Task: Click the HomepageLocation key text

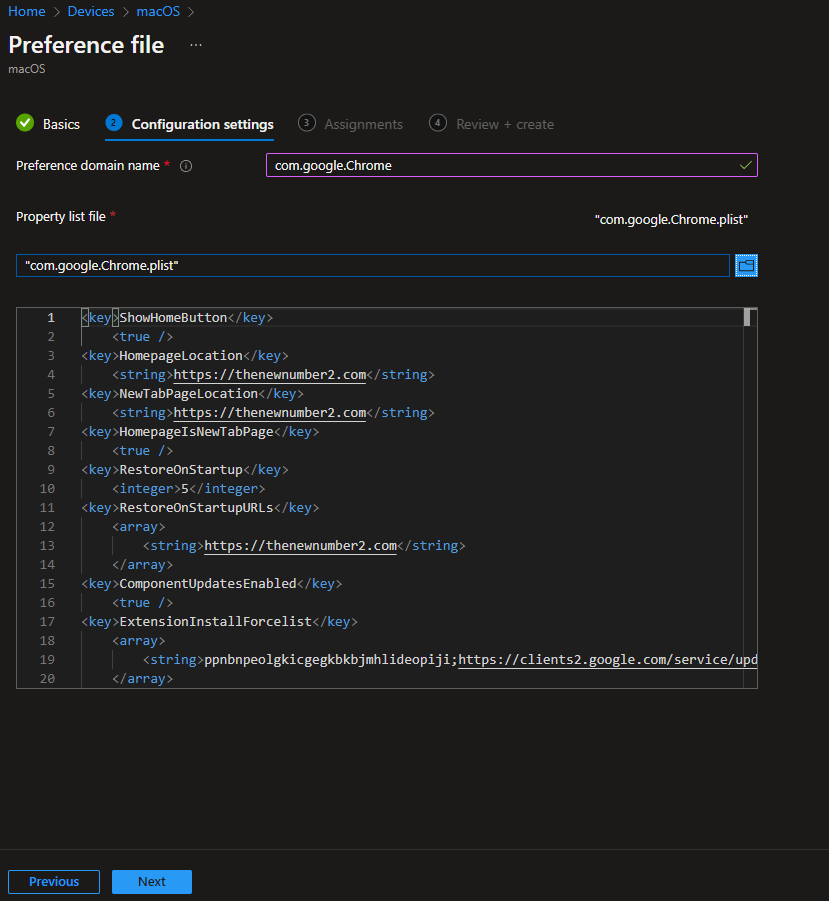Action: [x=181, y=356]
